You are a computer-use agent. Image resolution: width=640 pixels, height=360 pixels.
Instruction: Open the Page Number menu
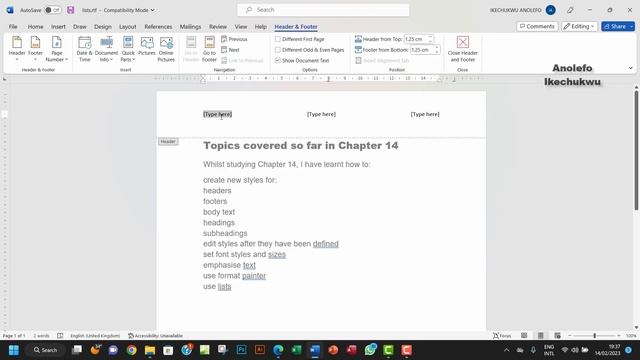point(56,49)
